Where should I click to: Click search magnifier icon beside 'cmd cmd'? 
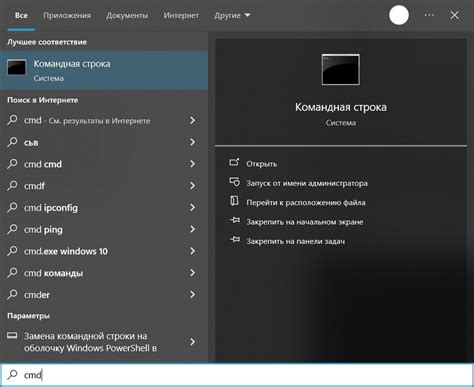click(12, 164)
